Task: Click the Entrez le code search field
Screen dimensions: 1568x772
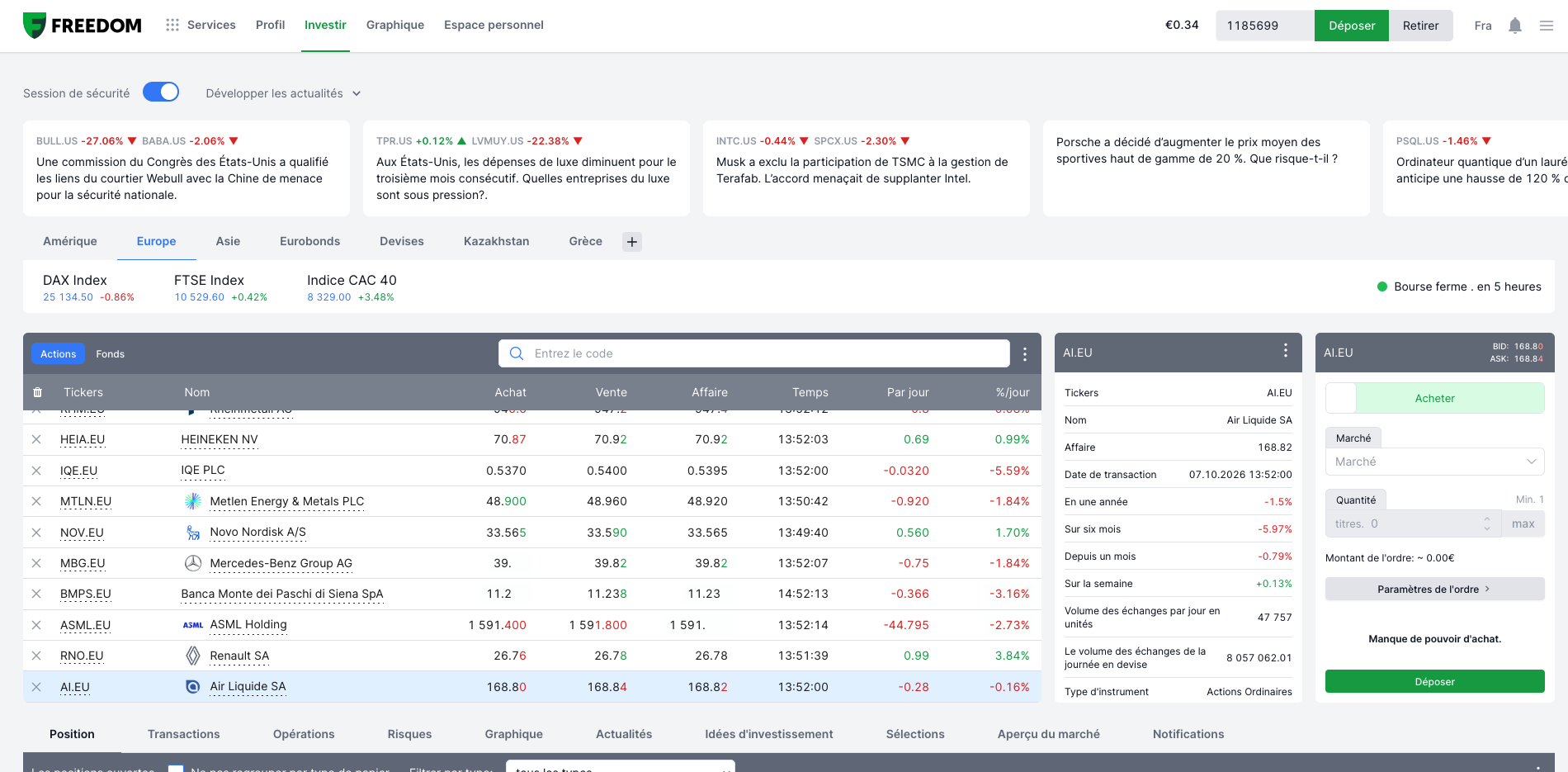Action: [x=754, y=353]
